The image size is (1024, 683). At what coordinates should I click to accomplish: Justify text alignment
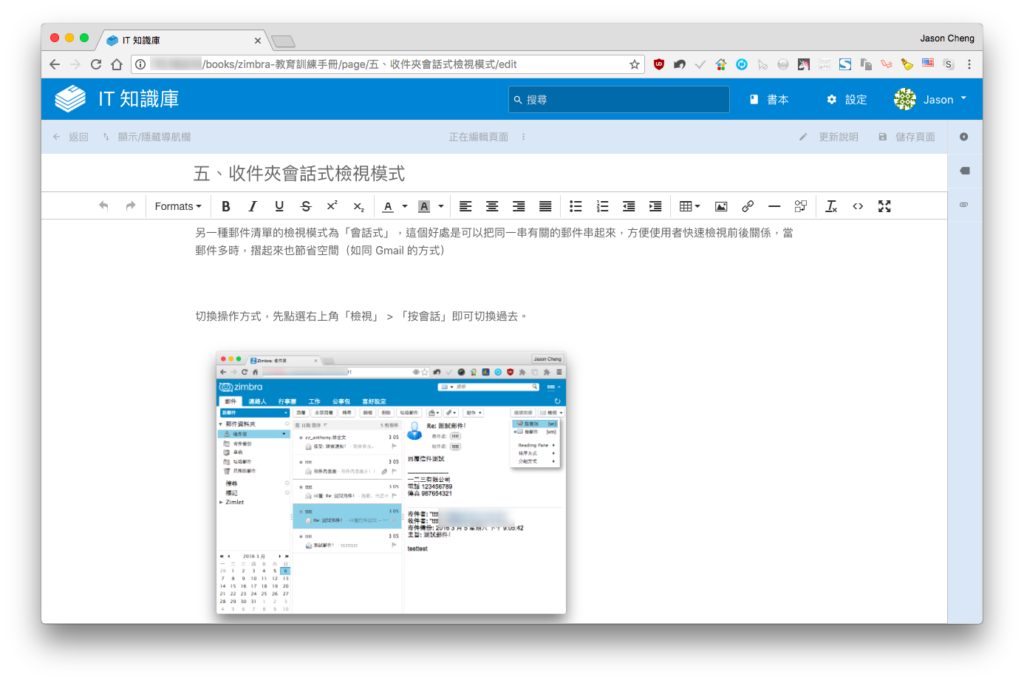[x=545, y=206]
